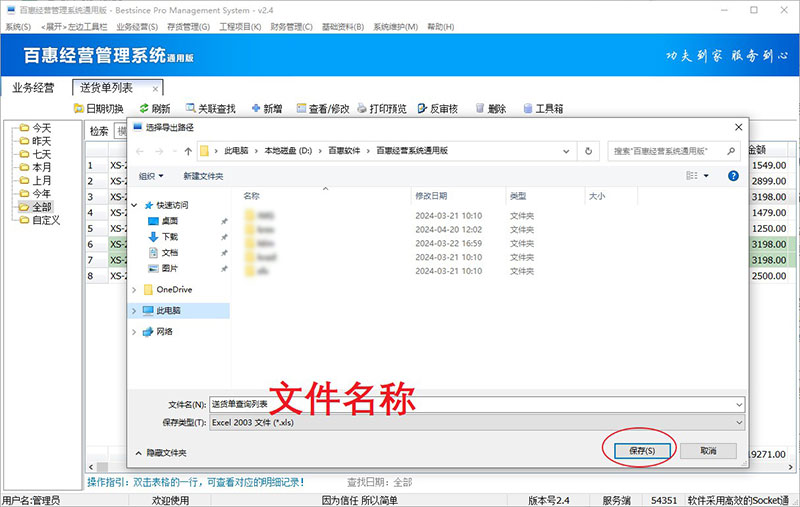Open the 文件名 dropdown arrow
This screenshot has width=800, height=507.
pos(739,404)
